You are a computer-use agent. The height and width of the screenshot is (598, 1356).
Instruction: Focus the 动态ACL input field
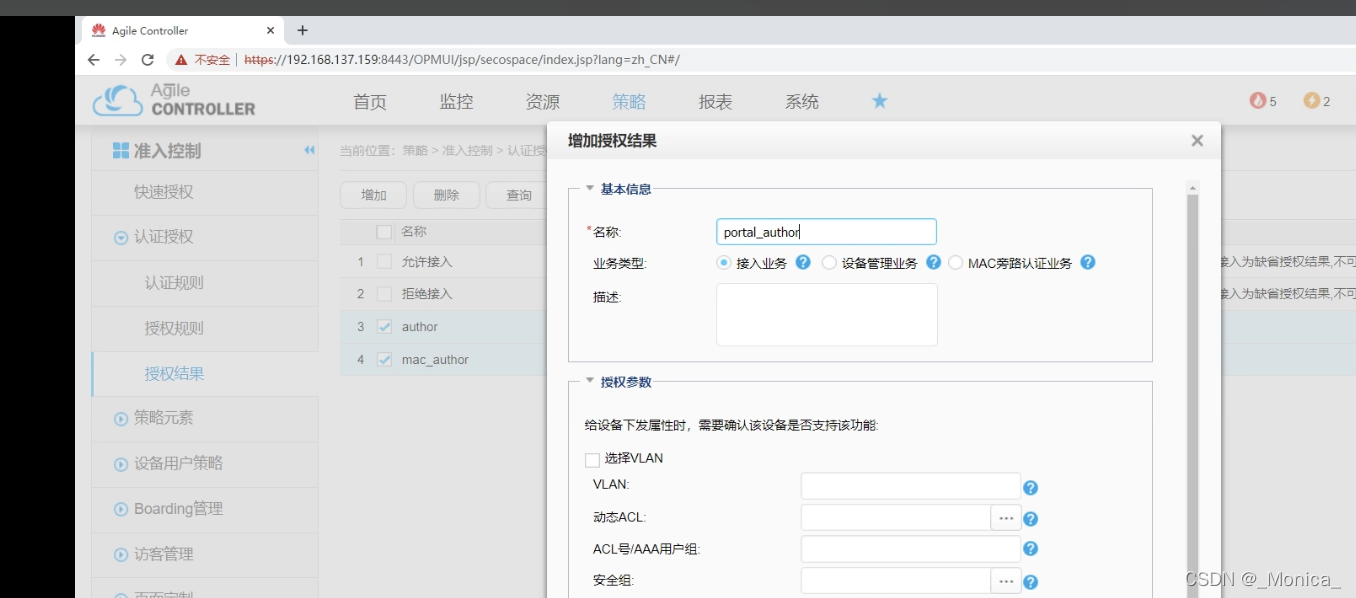pos(896,518)
